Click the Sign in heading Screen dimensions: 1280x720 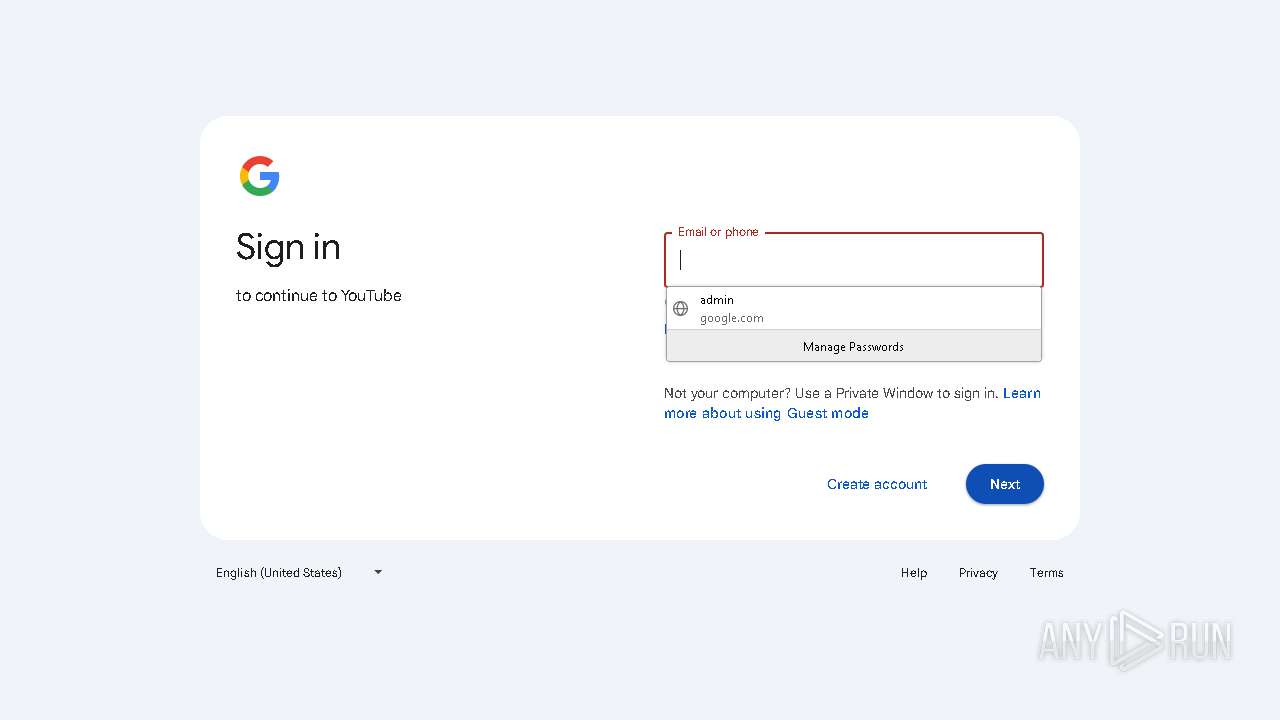pyautogui.click(x=288, y=247)
